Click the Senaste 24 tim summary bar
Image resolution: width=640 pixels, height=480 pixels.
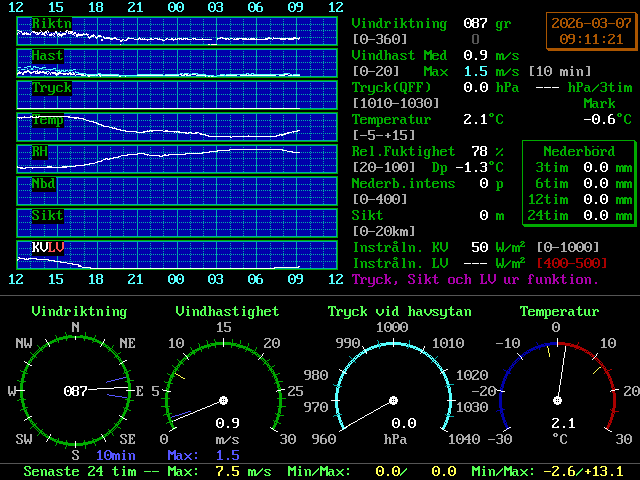[x=320, y=471]
